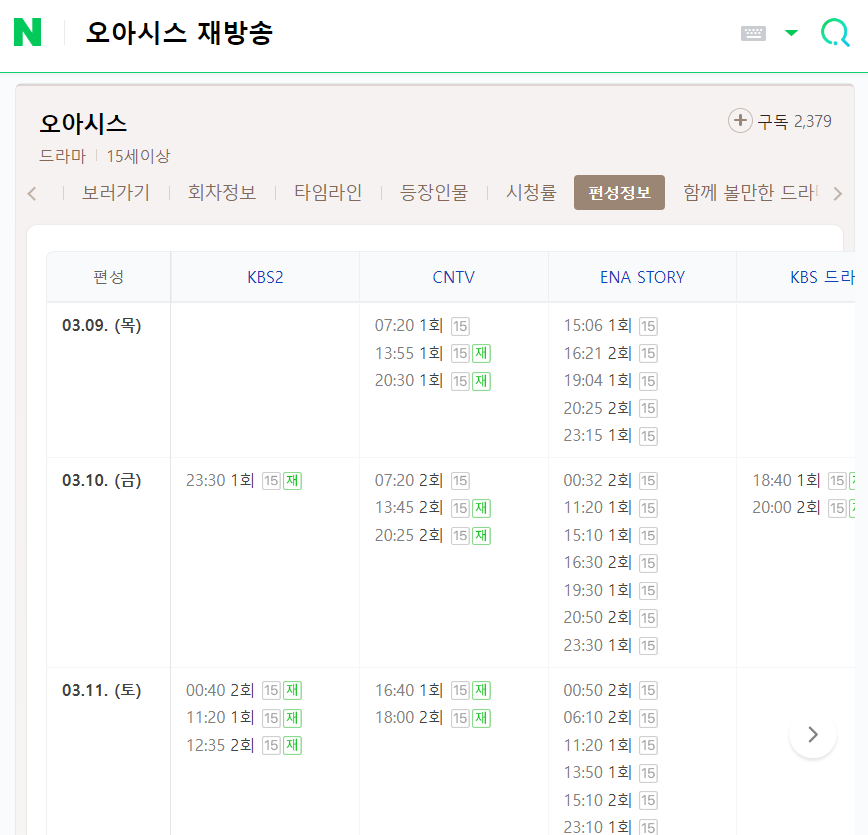This screenshot has width=868, height=835.
Task: Click the Naver N logo
Action: point(28,32)
